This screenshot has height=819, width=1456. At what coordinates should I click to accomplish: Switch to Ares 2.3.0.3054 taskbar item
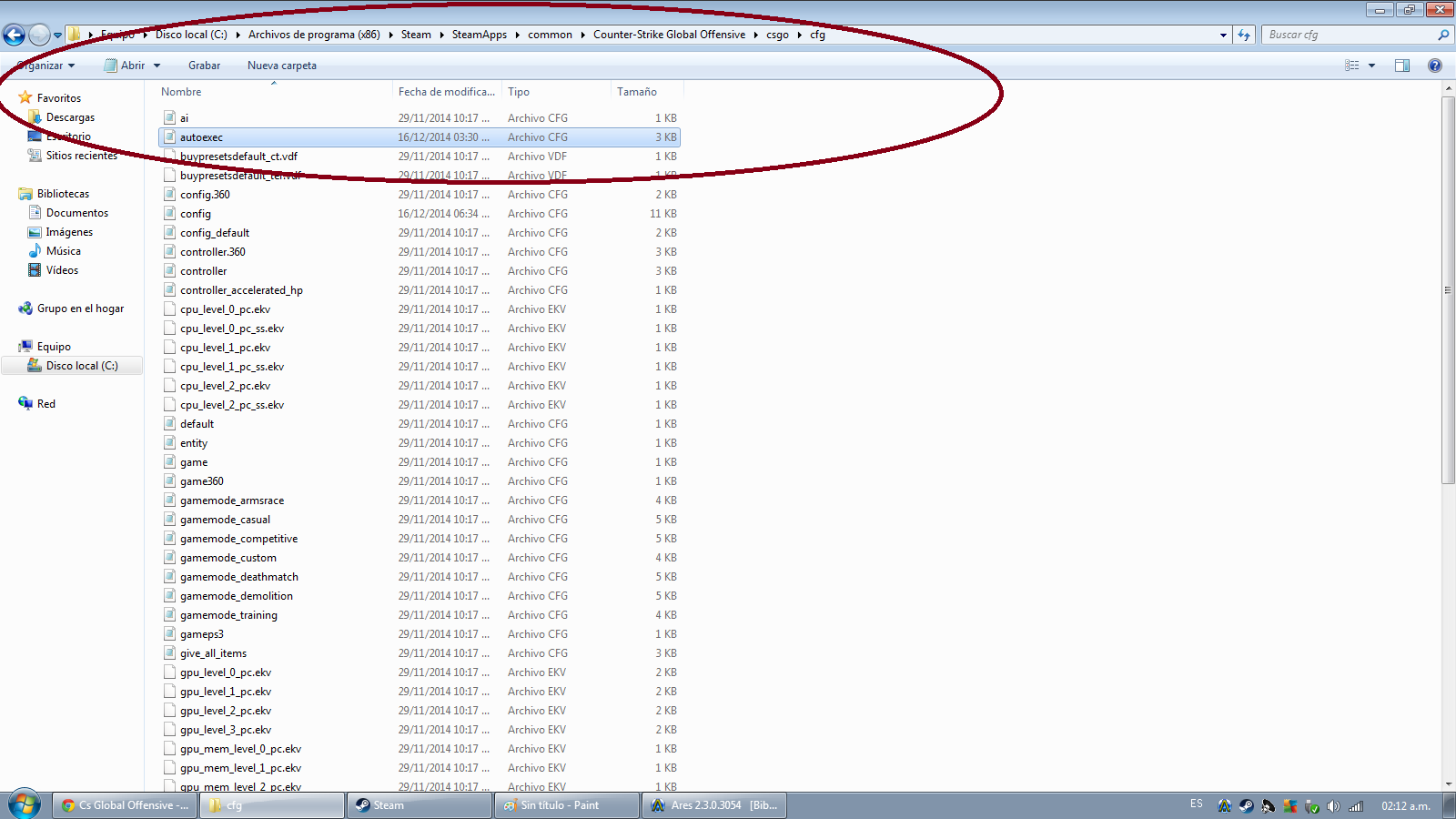[x=714, y=805]
